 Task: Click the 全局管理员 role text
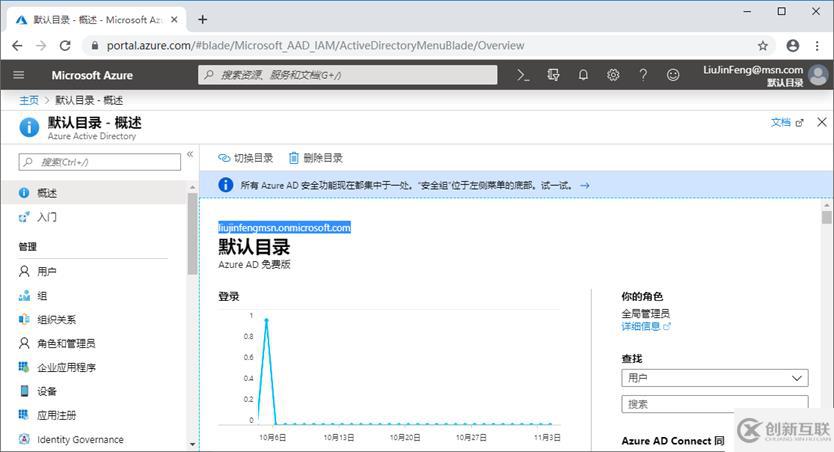point(646,313)
